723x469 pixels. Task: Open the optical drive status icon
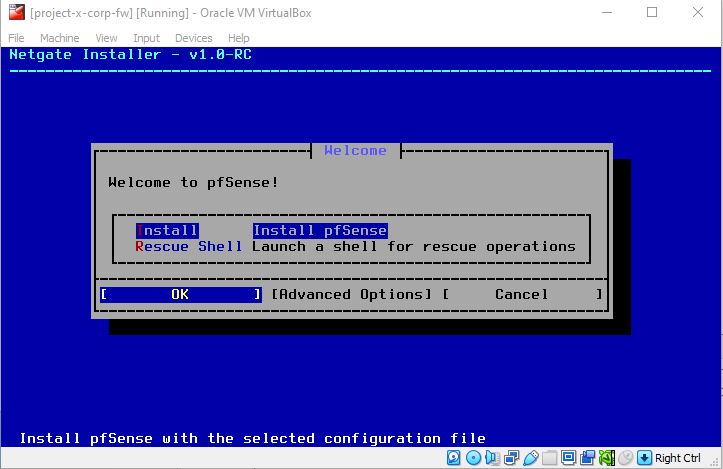pyautogui.click(x=473, y=458)
